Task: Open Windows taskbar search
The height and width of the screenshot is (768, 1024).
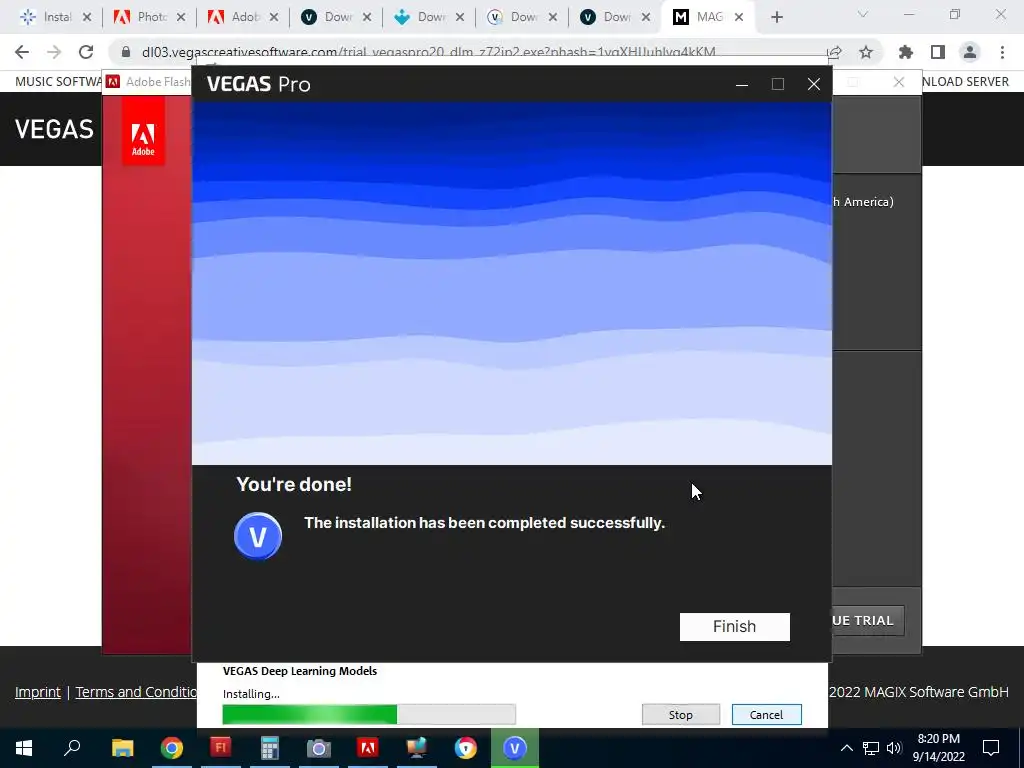Action: [72, 747]
